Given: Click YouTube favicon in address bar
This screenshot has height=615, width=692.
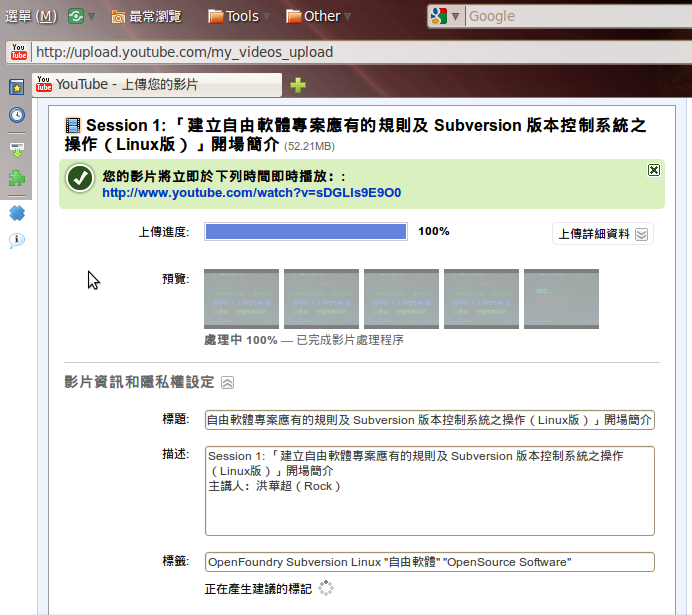Looking at the screenshot, I should 19,52.
